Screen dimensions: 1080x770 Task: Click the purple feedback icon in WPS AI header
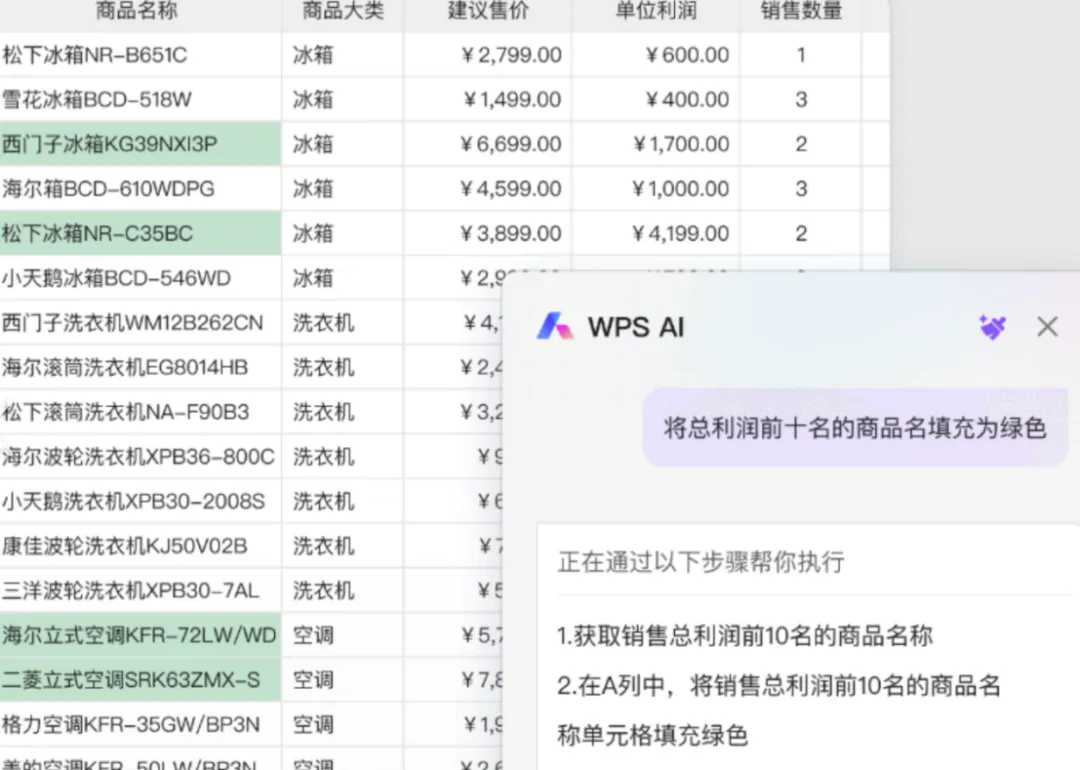[993, 327]
